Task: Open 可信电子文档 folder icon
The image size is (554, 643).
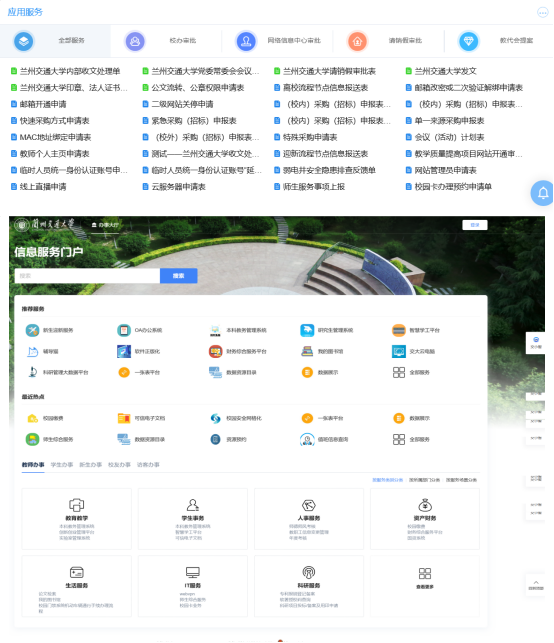Action: tap(124, 418)
